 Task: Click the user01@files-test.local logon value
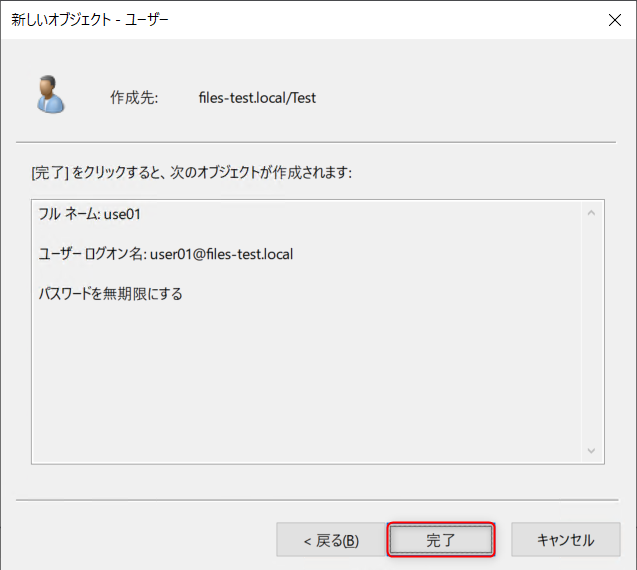pyautogui.click(x=221, y=254)
